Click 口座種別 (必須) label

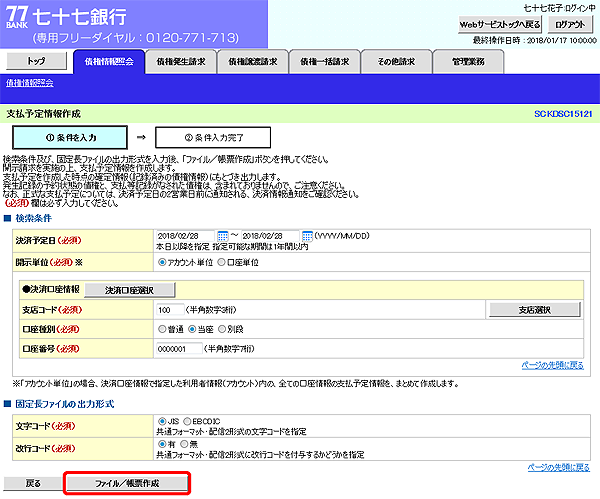[x=51, y=329]
